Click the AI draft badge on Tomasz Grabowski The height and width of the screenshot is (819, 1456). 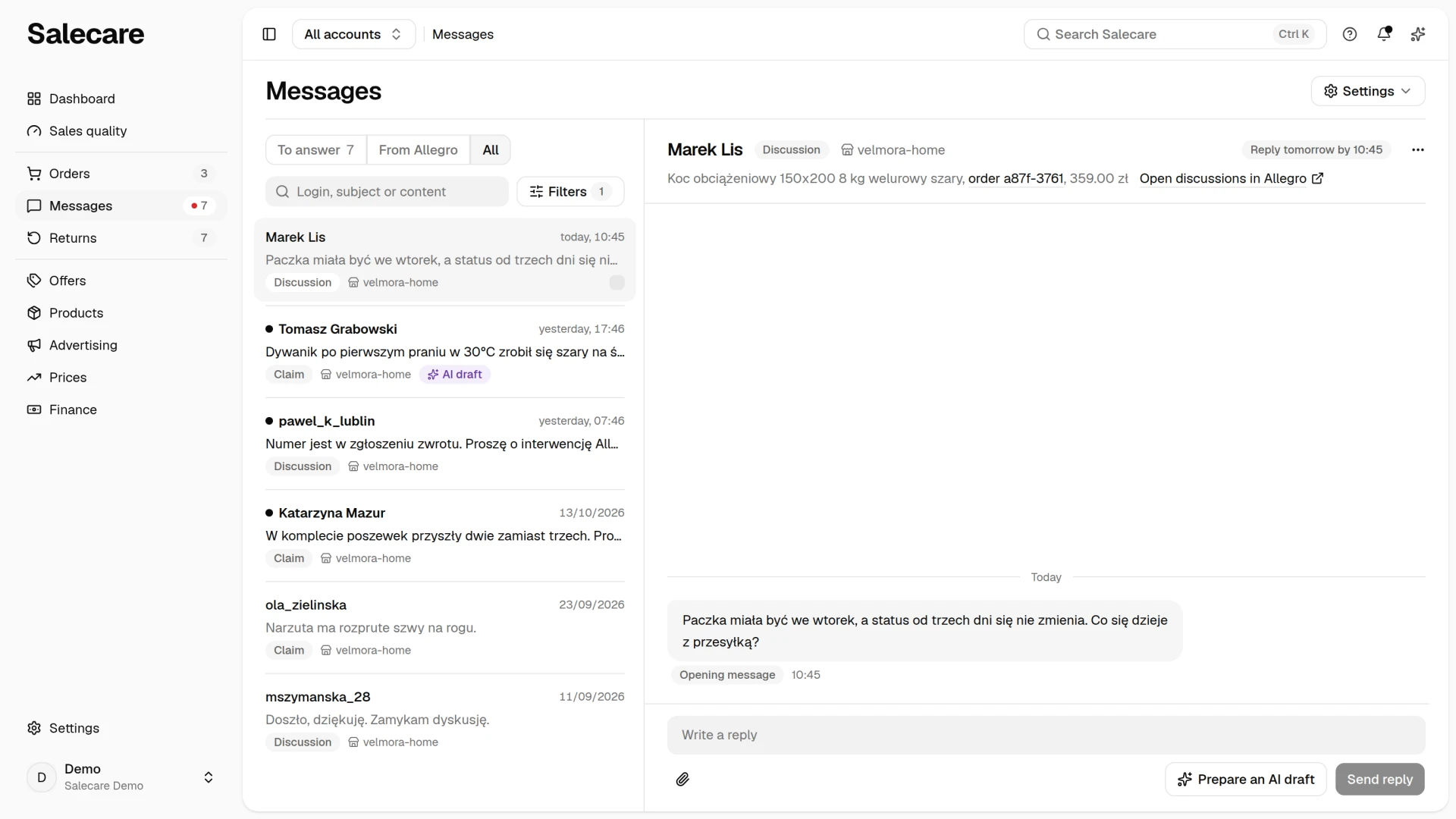click(455, 375)
